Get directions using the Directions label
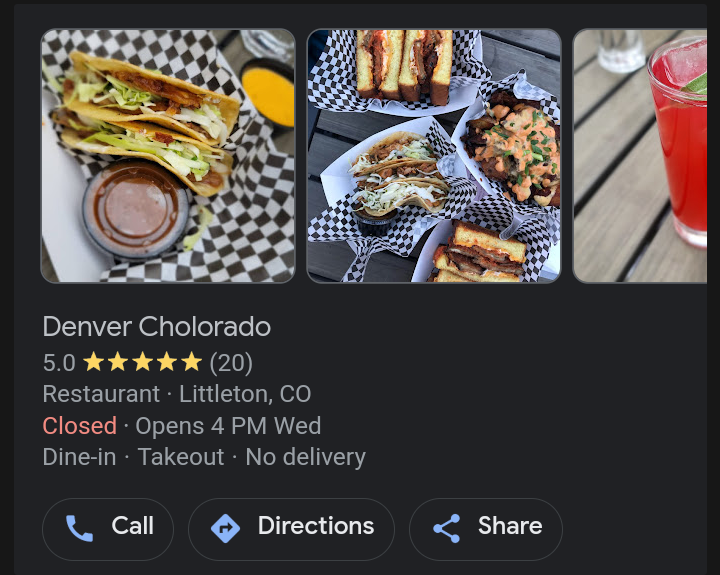The height and width of the screenshot is (575, 720). point(316,525)
